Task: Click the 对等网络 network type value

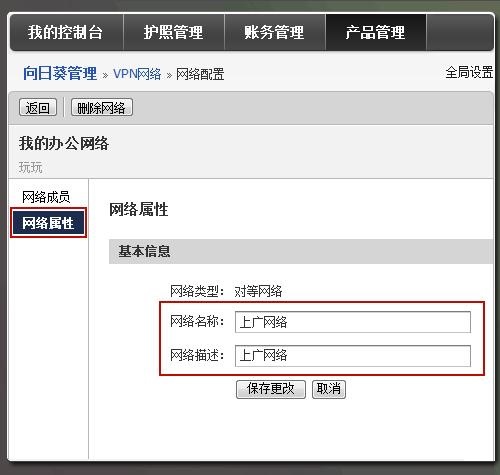Action: click(x=258, y=291)
